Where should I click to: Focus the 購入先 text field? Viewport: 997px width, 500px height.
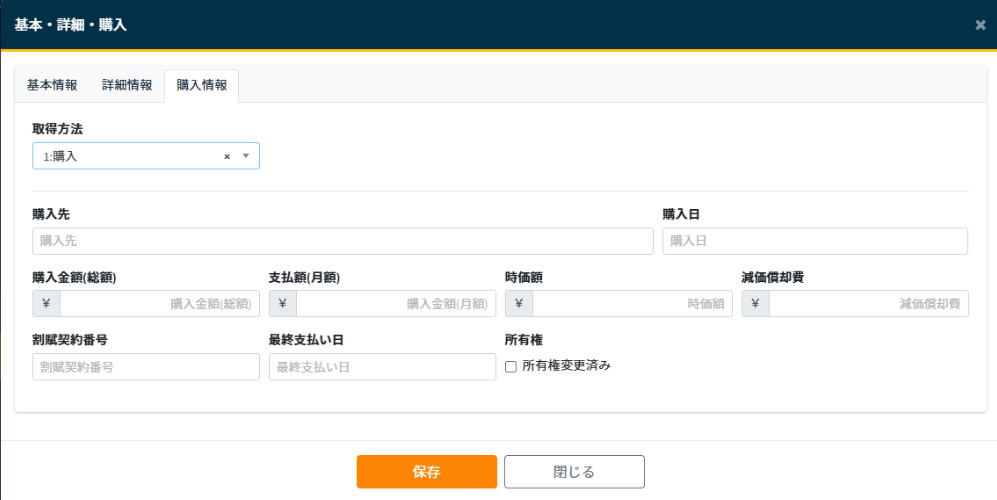click(x=342, y=241)
